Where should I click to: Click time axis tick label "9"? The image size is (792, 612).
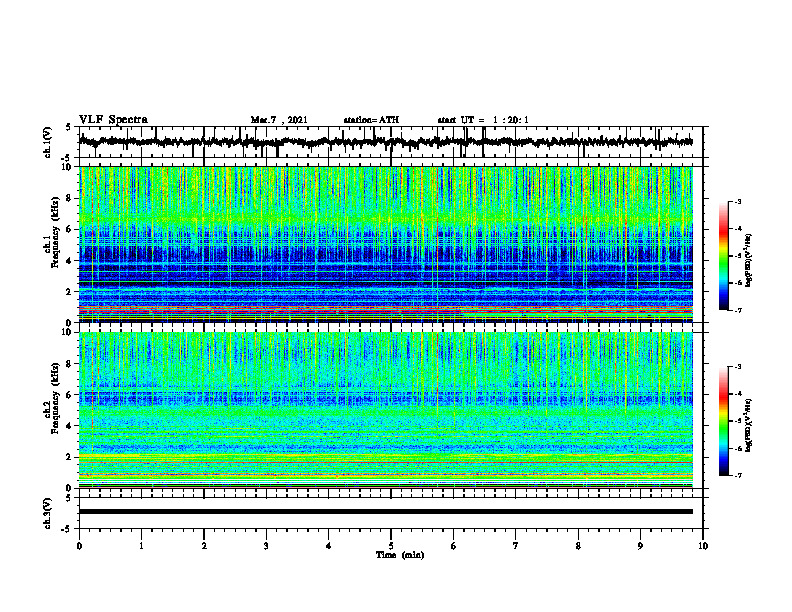pos(640,546)
